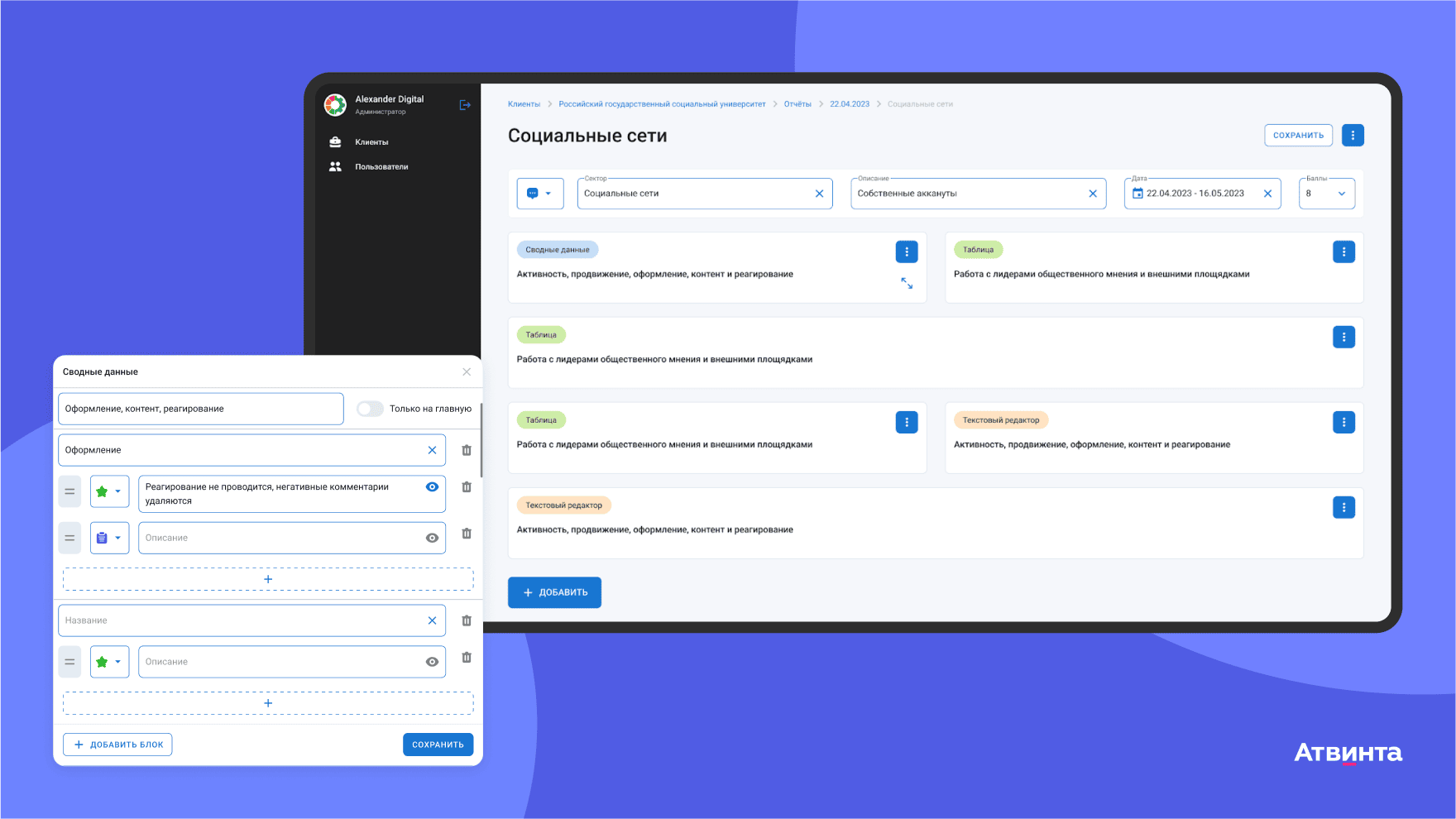Open the clipboard icon type dropdown
The image size is (1456, 819).
coord(109,538)
